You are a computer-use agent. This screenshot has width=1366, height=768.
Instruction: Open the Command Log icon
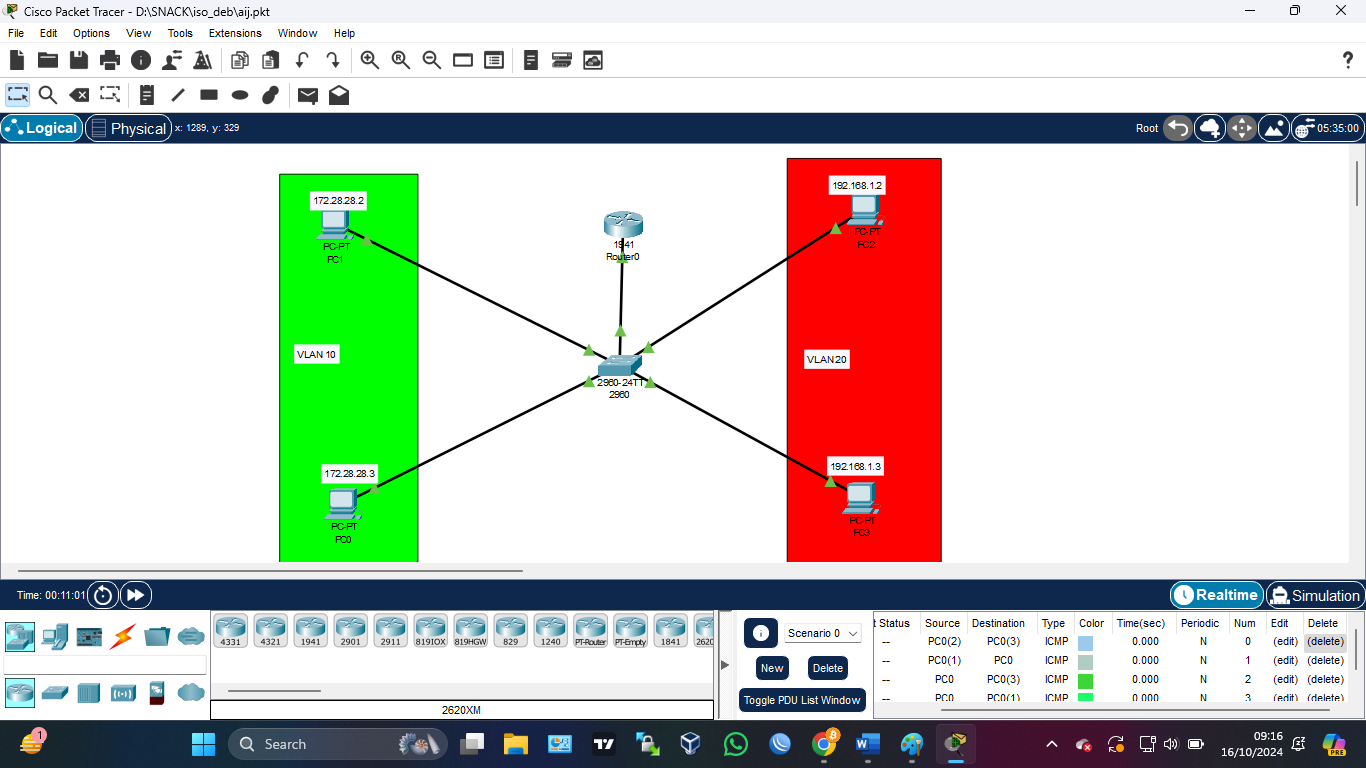531,60
